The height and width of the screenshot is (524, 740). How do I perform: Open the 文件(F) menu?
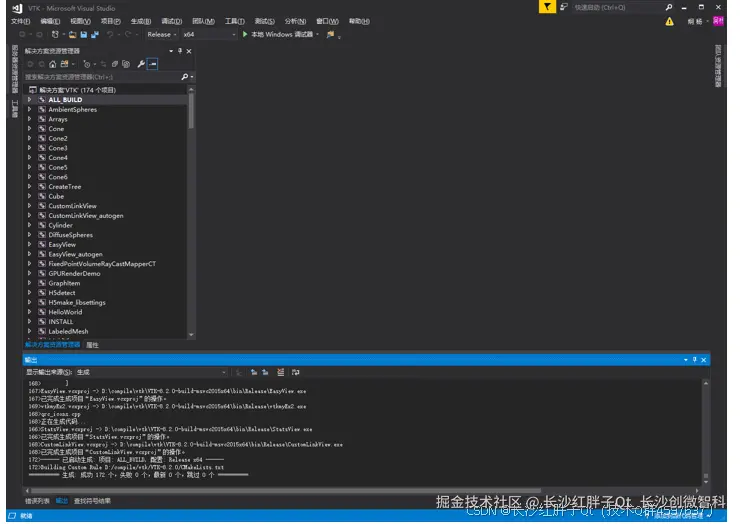coord(20,21)
